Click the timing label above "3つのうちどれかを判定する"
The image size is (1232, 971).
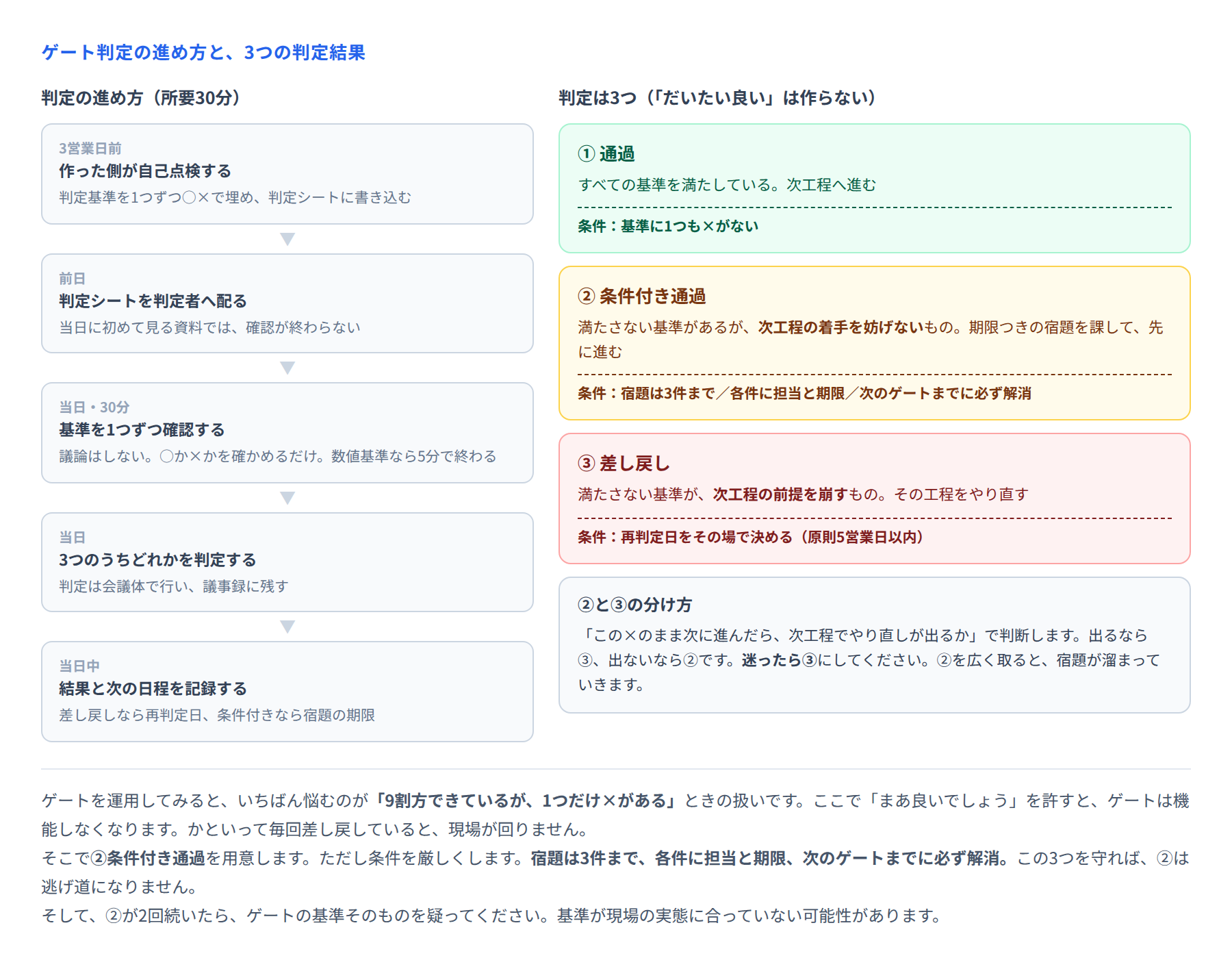point(72,538)
